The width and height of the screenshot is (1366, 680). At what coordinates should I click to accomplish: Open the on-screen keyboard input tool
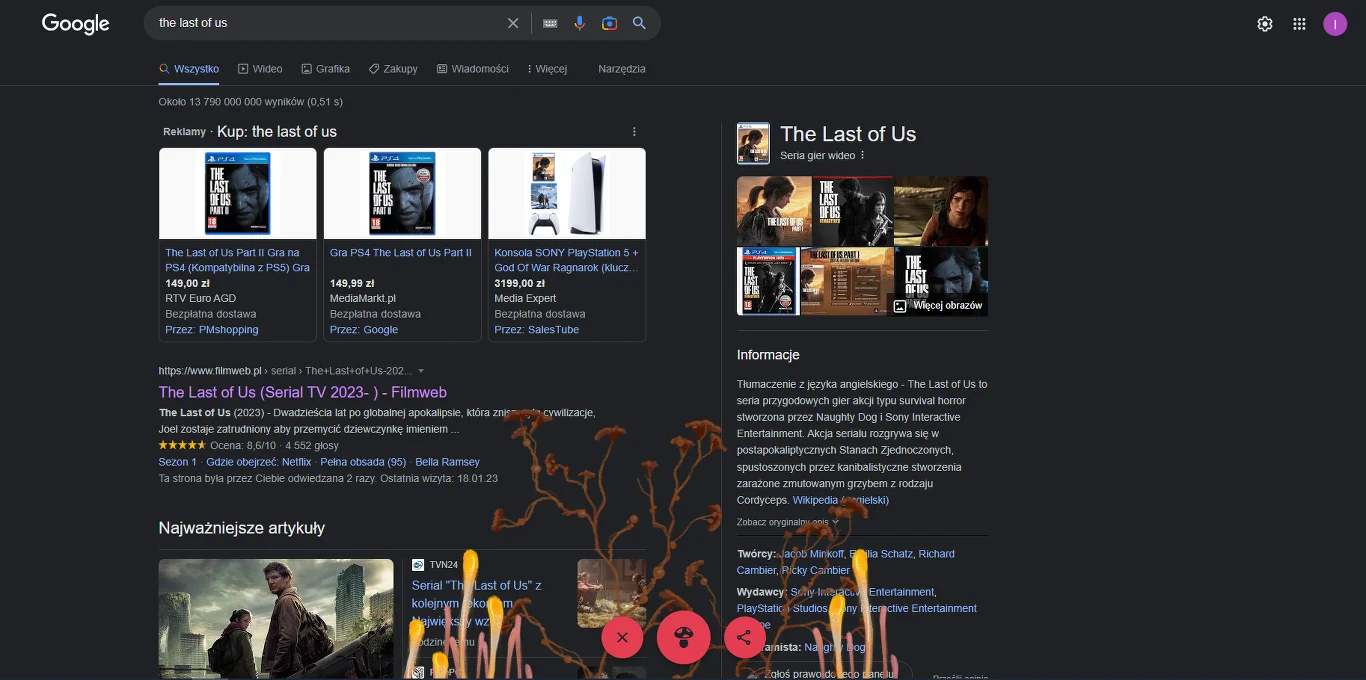tap(550, 23)
